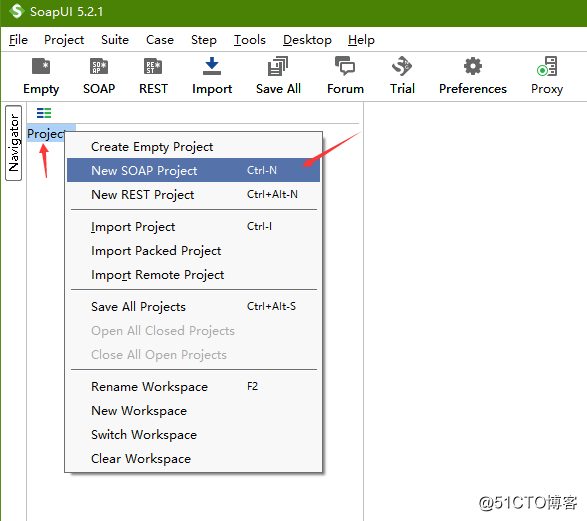Open the Help menu
The width and height of the screenshot is (587, 521).
[361, 40]
